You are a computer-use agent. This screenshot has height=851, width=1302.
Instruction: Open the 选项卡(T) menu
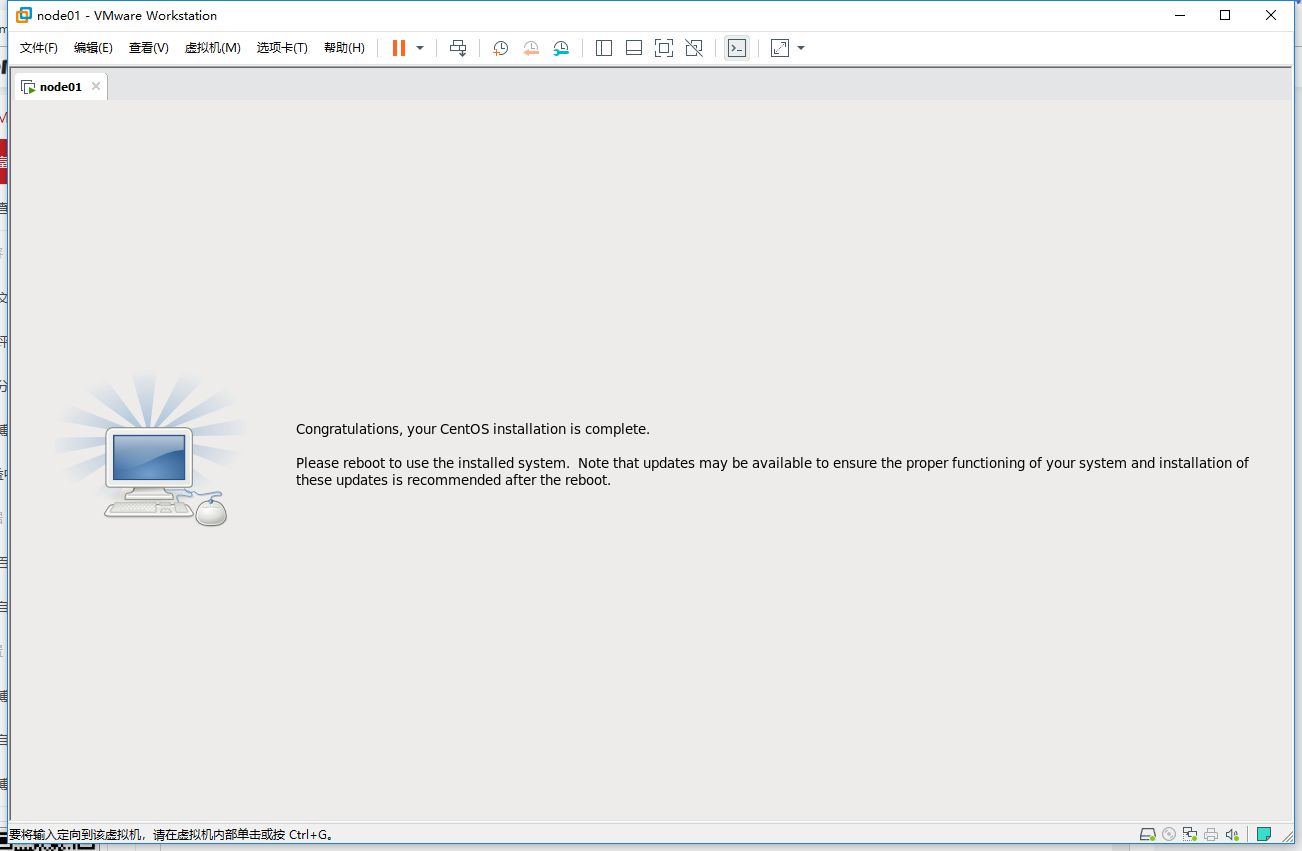coord(282,48)
